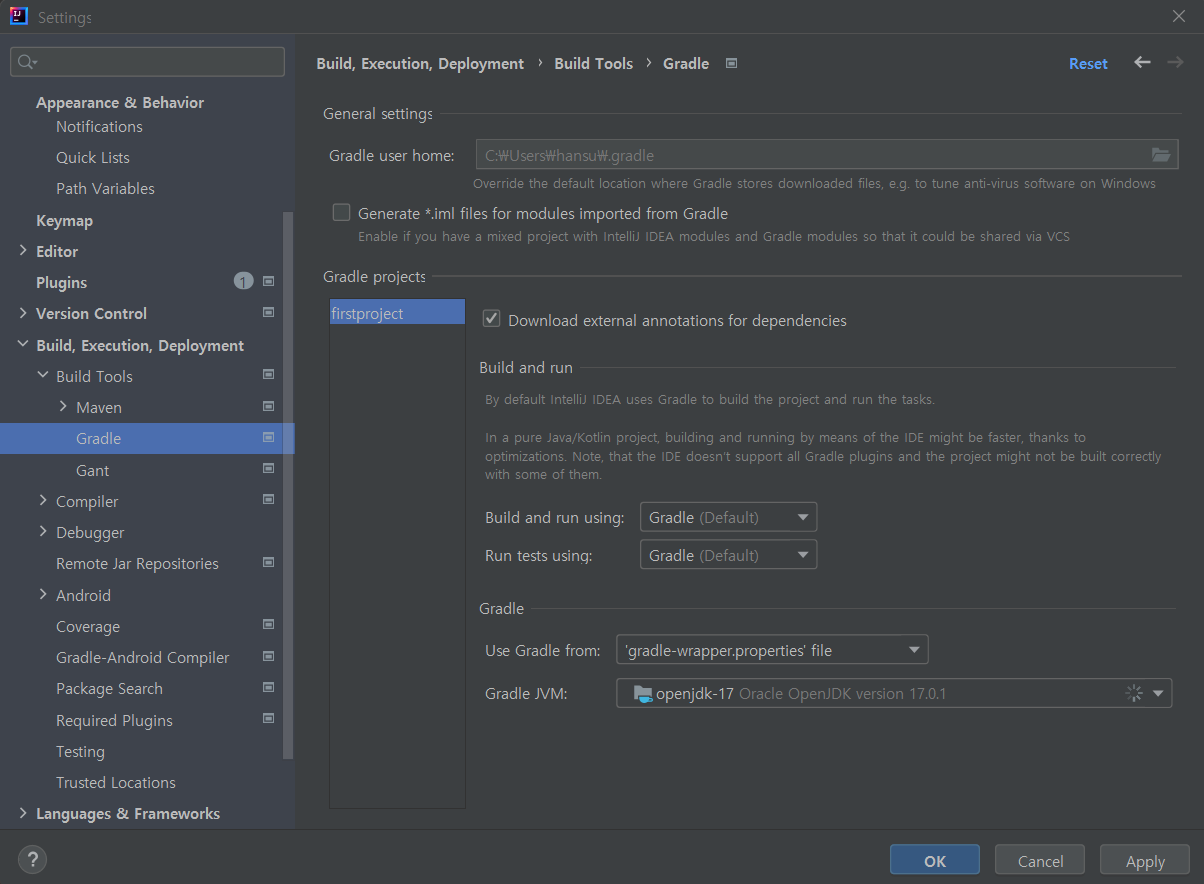
Task: Click in the settings search field
Action: (147, 62)
